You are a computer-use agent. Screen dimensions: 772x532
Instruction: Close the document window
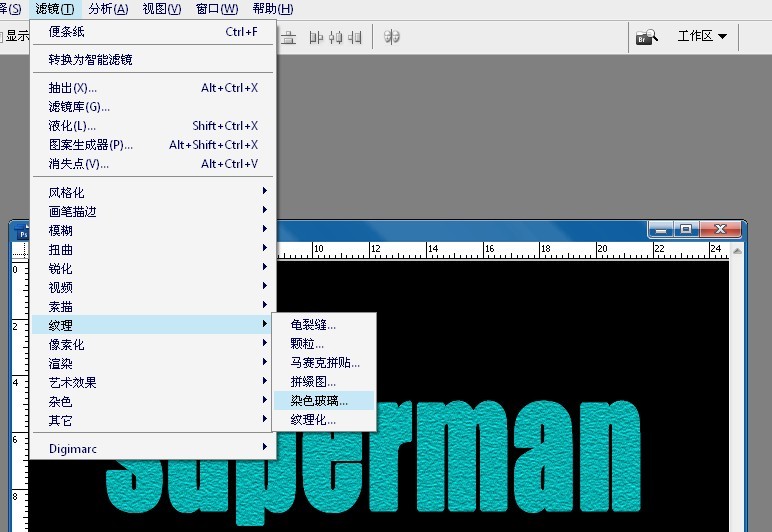720,229
